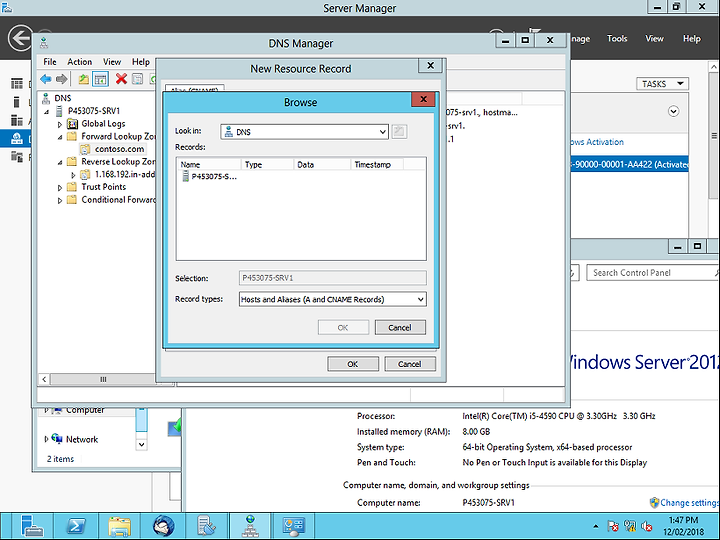Click the forward arrow in DNS Manager toolbar
The height and width of the screenshot is (540, 720).
tap(62, 79)
